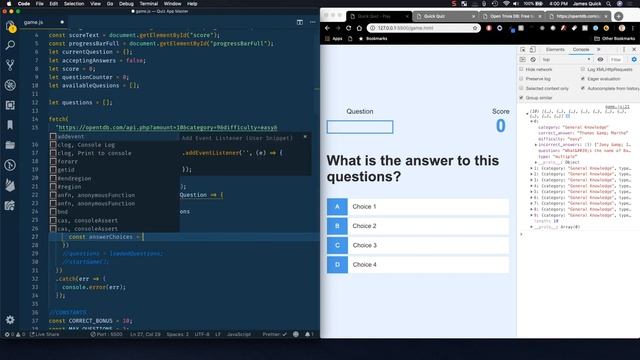
Task: Select answer Choice 3
Action: 418,245
